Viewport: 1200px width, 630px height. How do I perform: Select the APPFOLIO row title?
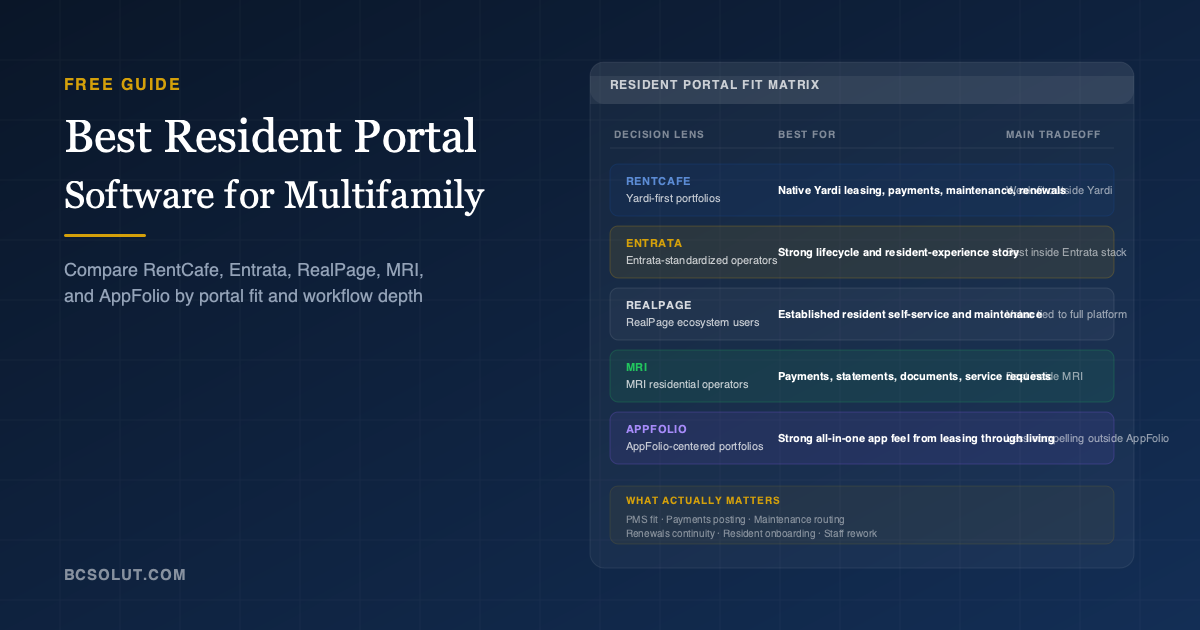click(x=656, y=429)
